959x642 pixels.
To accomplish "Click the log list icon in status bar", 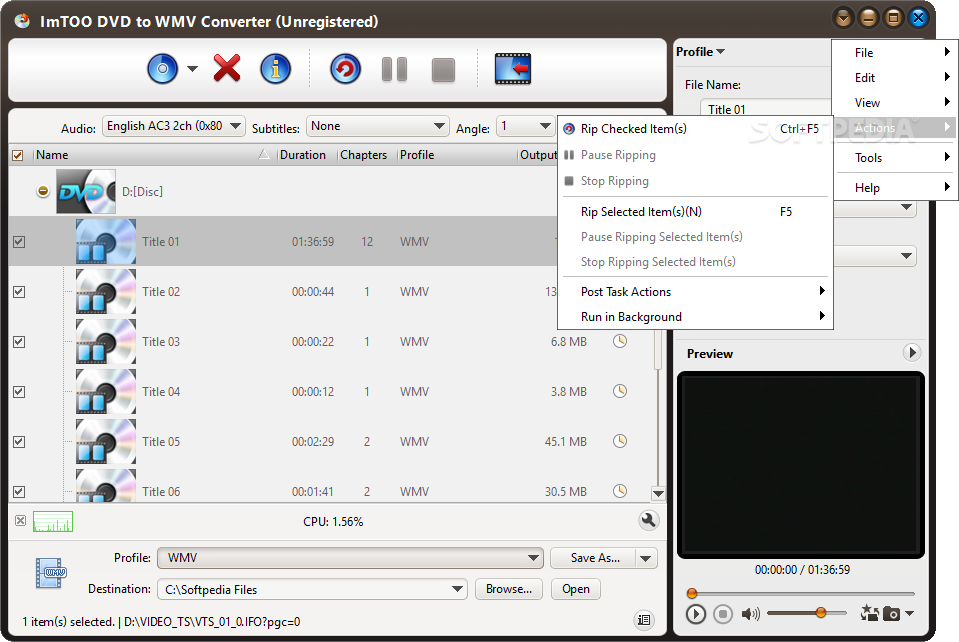I will coord(644,620).
